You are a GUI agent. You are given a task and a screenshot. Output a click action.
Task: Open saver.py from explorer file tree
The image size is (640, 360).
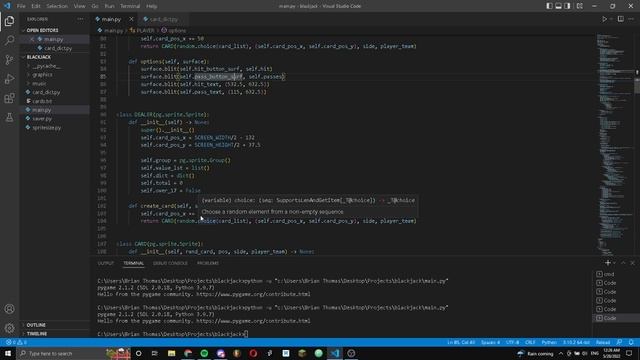point(42,119)
